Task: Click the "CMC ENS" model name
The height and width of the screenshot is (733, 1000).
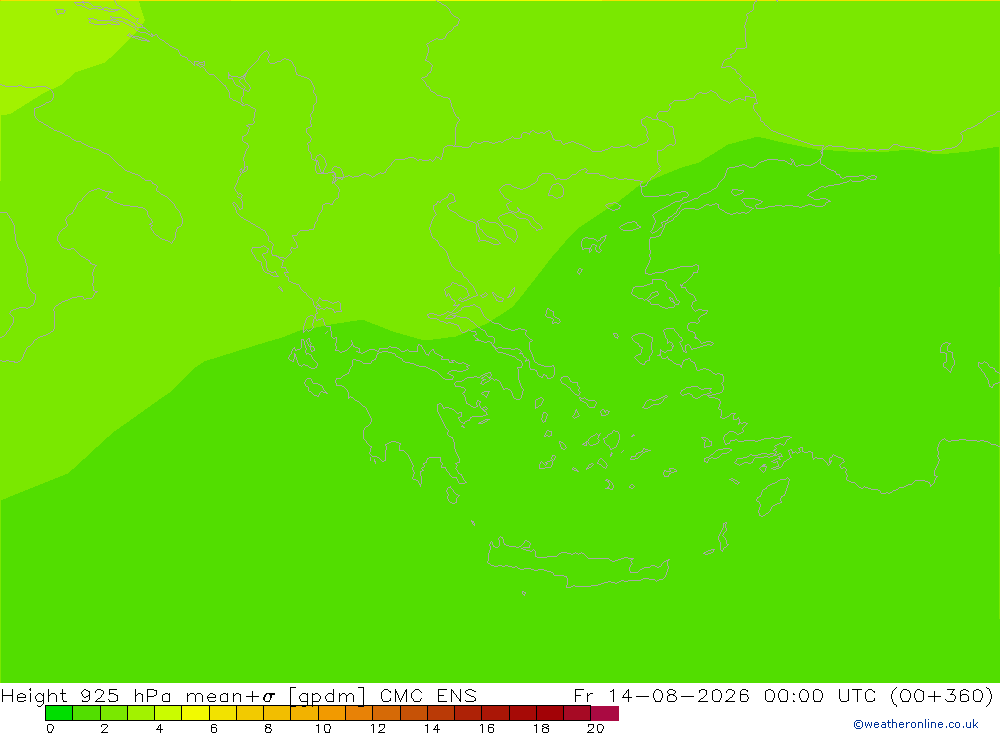Action: 428,695
